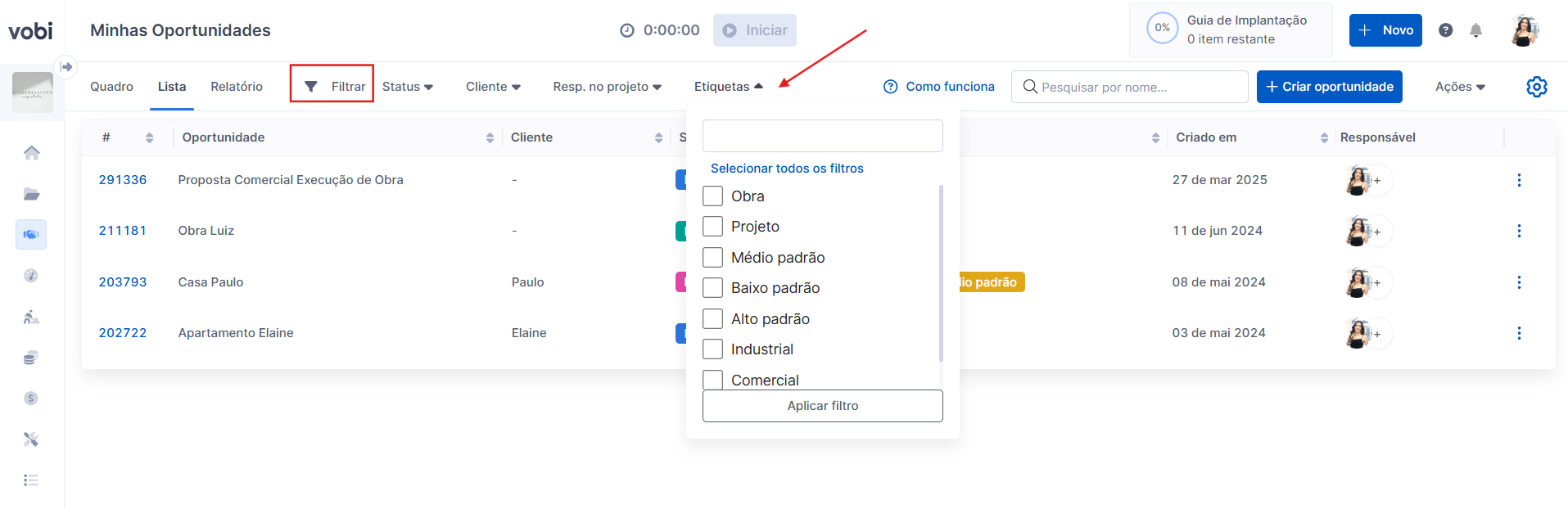This screenshot has width=1568, height=509.
Task: Click the Pesquisar por nome search field
Action: pos(1138,87)
